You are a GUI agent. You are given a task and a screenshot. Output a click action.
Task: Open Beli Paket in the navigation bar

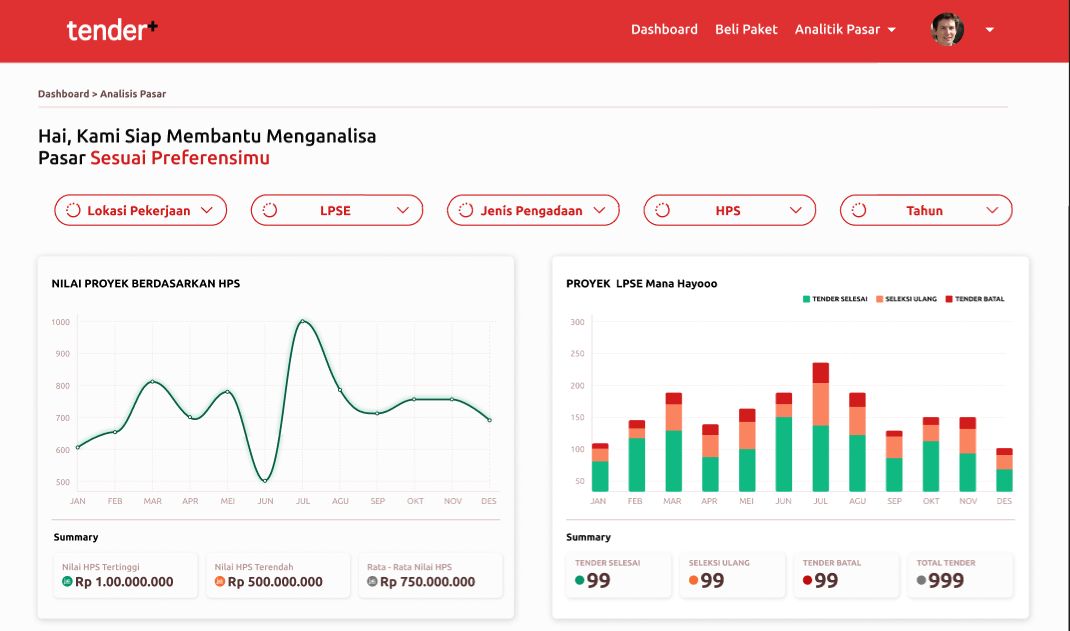click(x=746, y=30)
